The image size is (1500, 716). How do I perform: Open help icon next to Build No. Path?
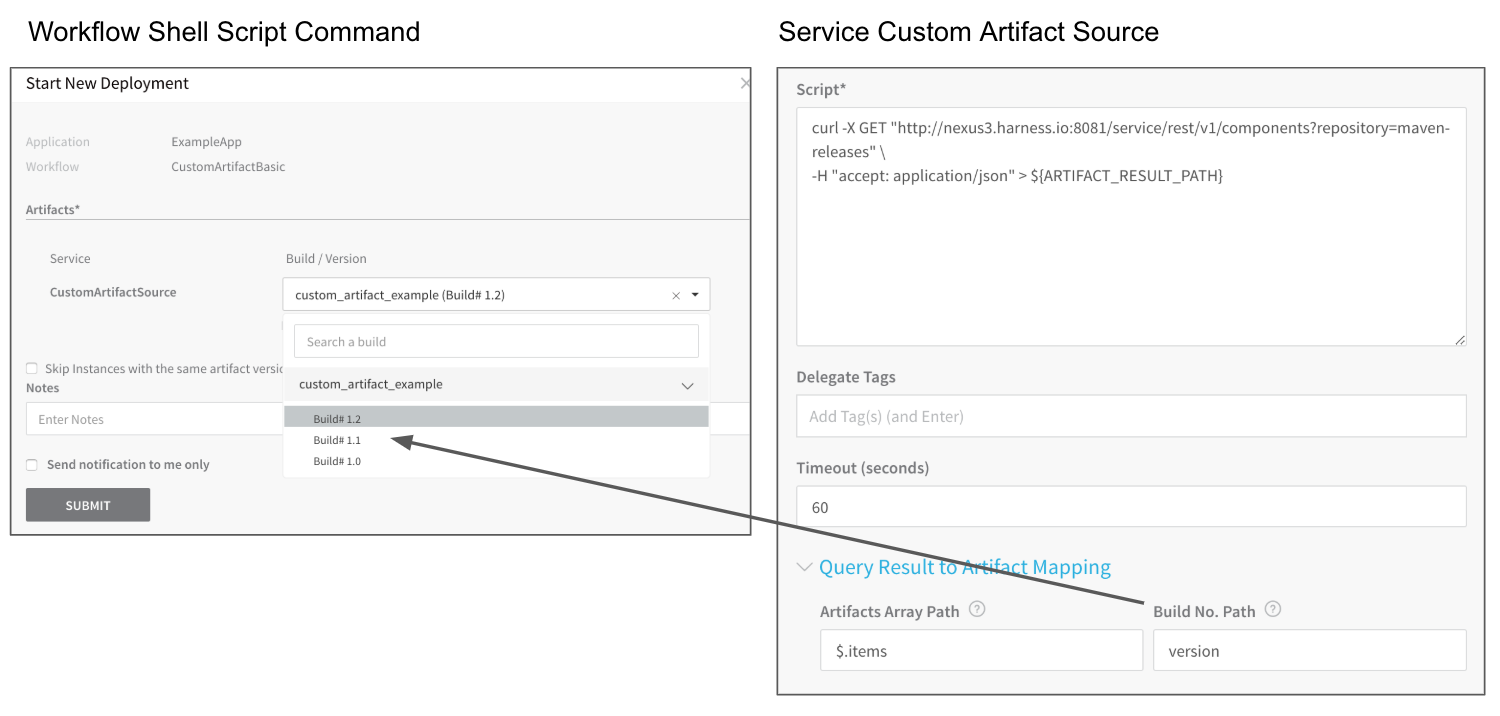click(1272, 609)
